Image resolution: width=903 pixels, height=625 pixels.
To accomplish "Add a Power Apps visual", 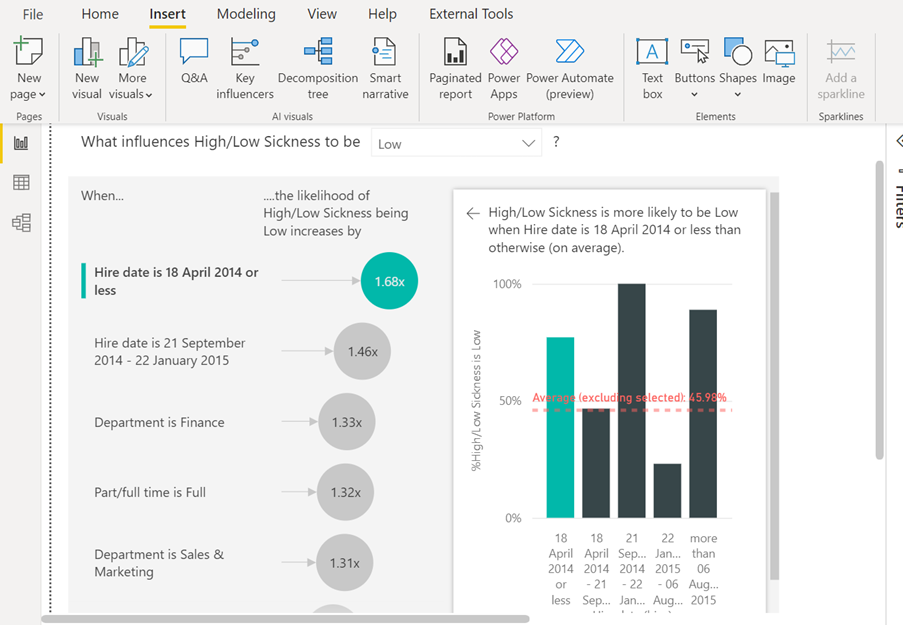I will pos(504,68).
